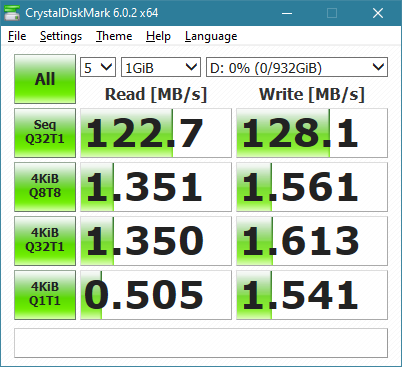
Task: Select the 4KiB Q8T8 write value 1.561
Action: click(x=312, y=187)
